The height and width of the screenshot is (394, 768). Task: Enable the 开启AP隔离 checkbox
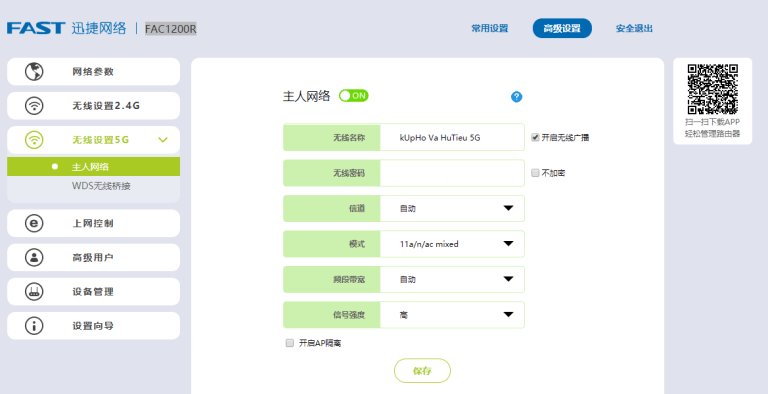click(290, 343)
